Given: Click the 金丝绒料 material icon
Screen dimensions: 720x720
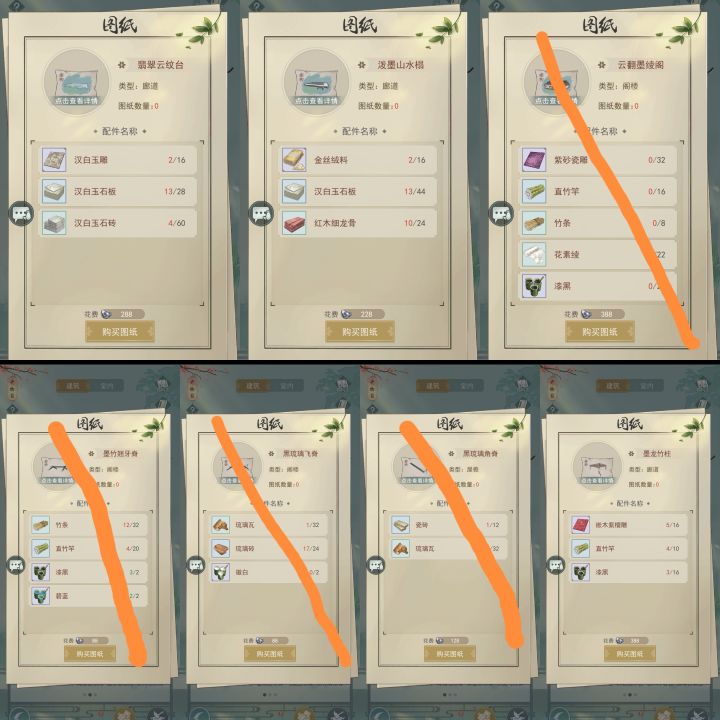Looking at the screenshot, I should click(294, 160).
